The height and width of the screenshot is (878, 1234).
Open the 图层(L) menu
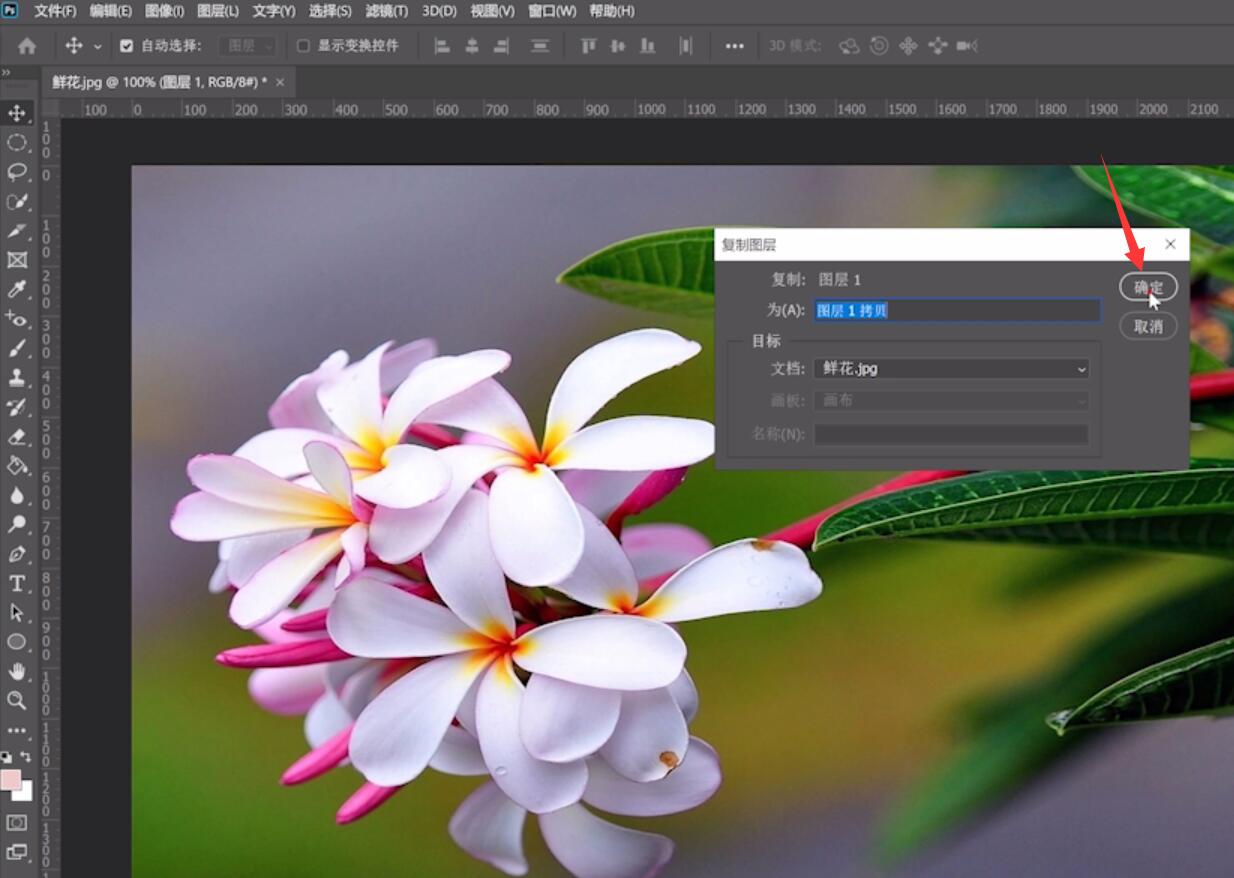(x=218, y=11)
